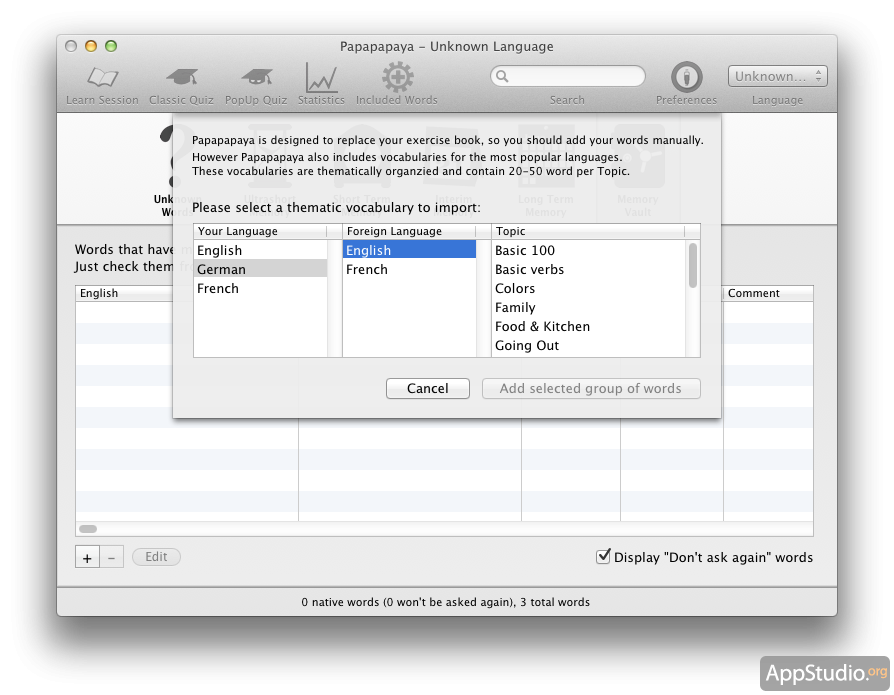Select French in Foreign Language list
This screenshot has height=695, width=894.
[x=409, y=269]
